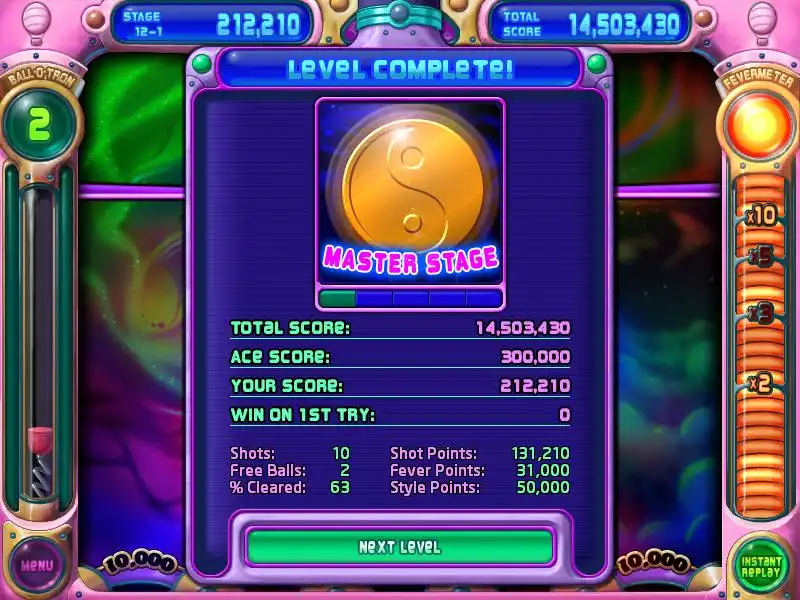Screen dimensions: 800x600
Task: Click the red ball launcher plunger
Action: pos(40,462)
